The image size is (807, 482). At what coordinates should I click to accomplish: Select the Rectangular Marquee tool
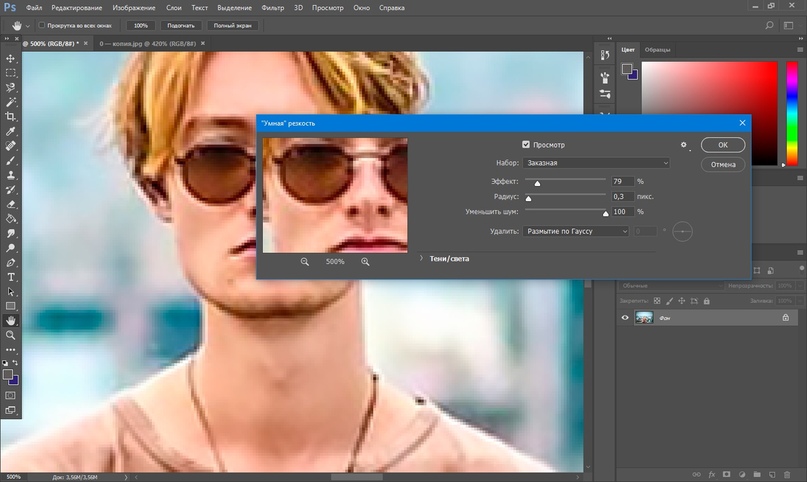point(10,73)
